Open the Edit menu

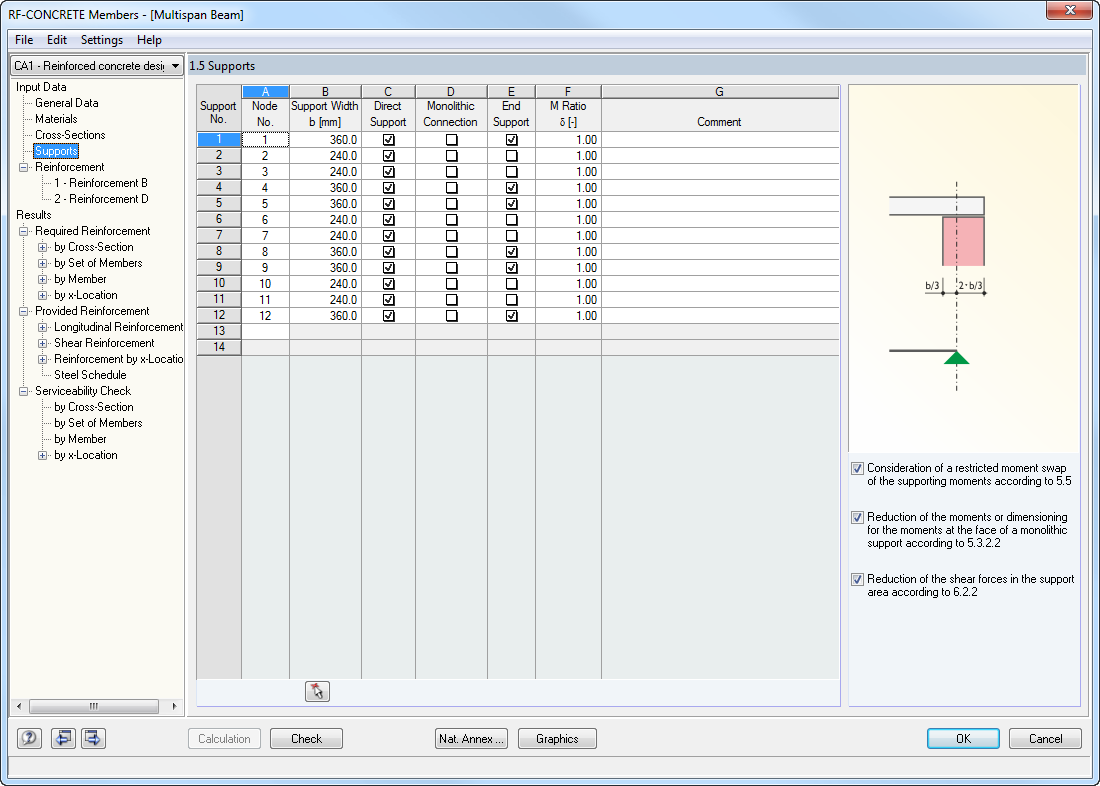57,40
